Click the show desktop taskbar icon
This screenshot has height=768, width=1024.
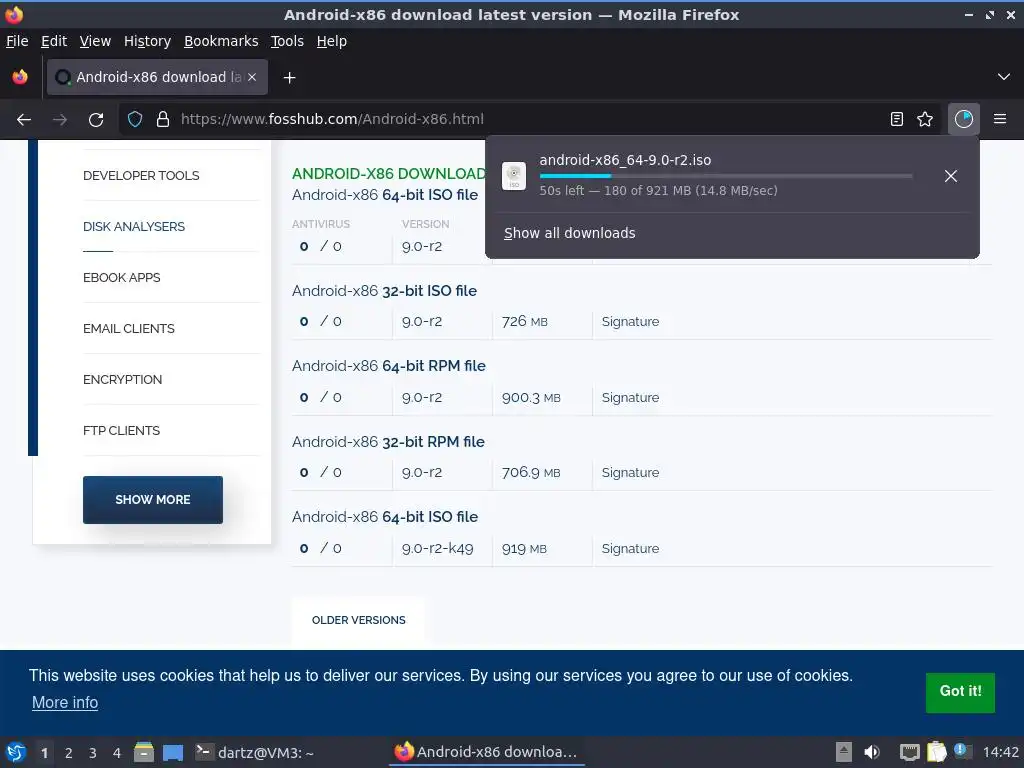click(173, 752)
